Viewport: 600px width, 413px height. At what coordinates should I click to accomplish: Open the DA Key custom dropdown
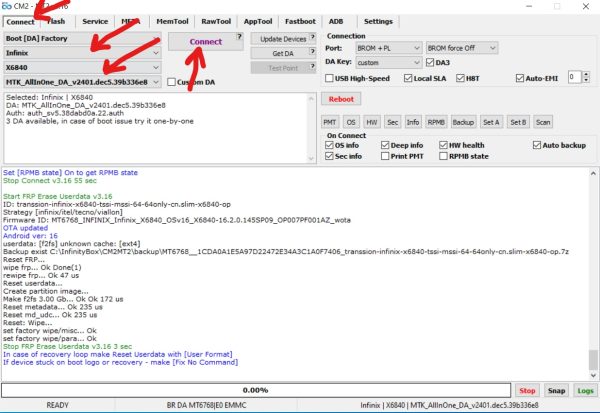click(388, 62)
